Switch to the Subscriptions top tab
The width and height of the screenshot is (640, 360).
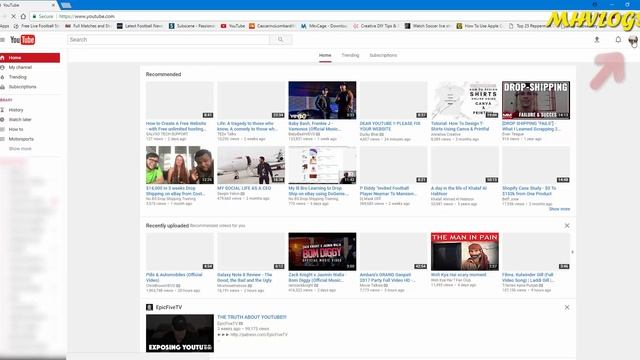tap(383, 55)
